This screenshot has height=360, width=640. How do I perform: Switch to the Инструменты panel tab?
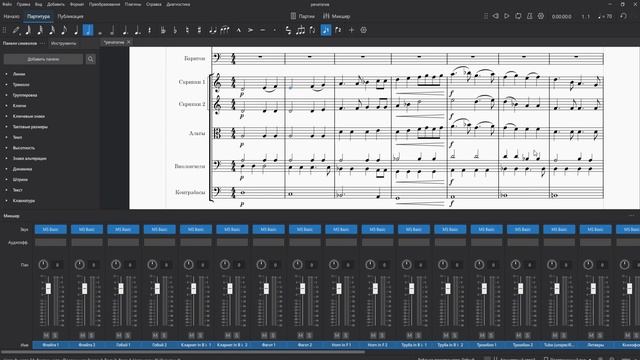(63, 43)
